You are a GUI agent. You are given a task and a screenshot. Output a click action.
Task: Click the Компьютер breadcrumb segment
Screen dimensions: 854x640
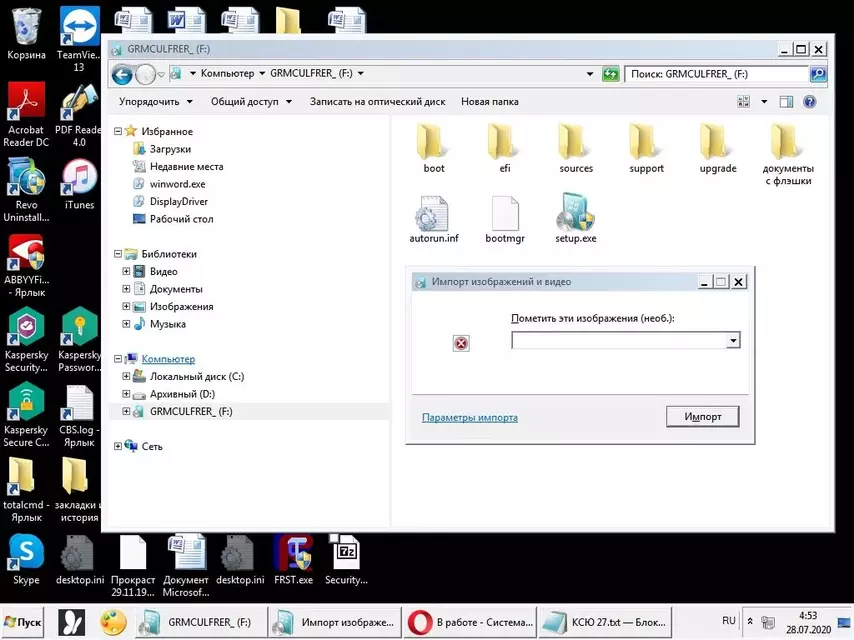tap(227, 74)
